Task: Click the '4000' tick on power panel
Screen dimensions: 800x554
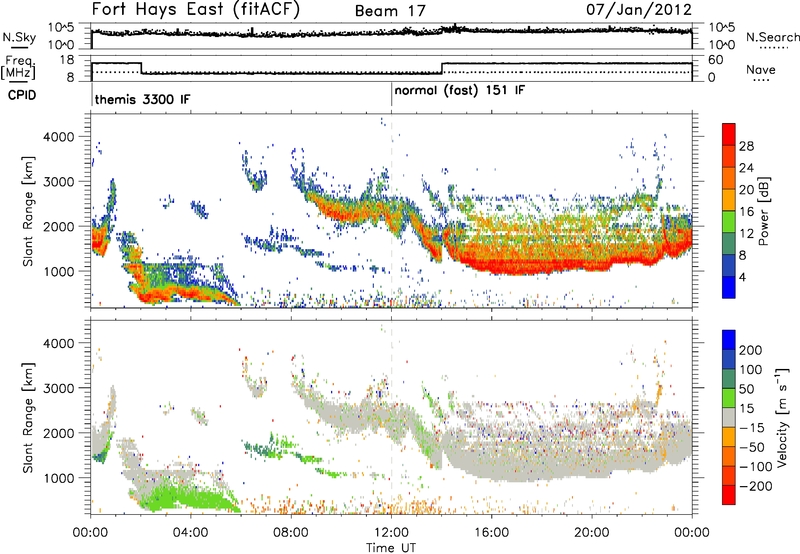Action: tap(59, 137)
